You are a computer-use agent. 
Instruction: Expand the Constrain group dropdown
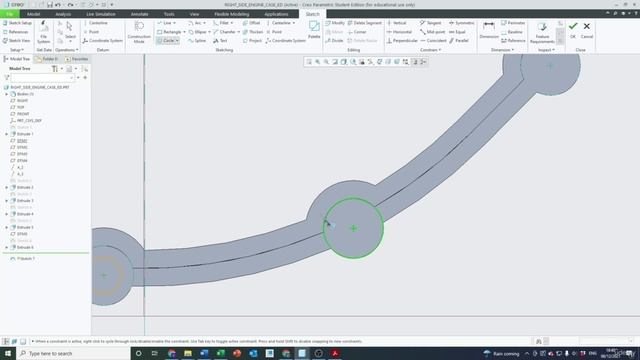431,50
